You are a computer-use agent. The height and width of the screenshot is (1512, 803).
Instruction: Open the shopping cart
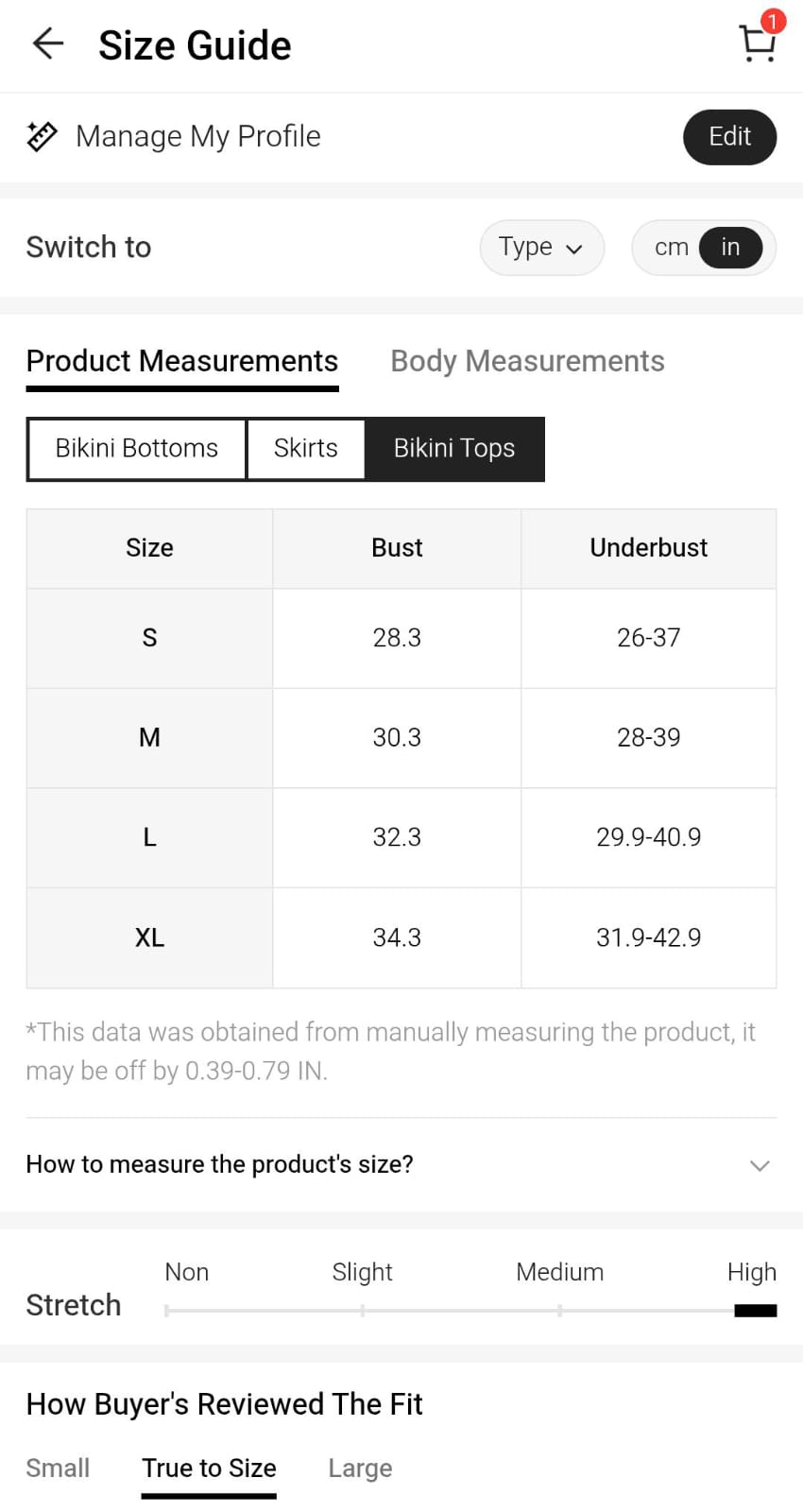(758, 43)
